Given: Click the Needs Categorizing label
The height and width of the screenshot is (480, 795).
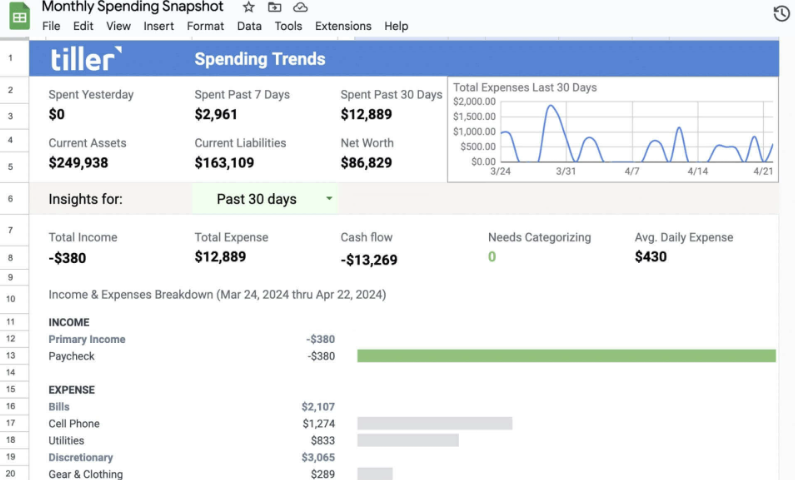Looking at the screenshot, I should pos(539,237).
